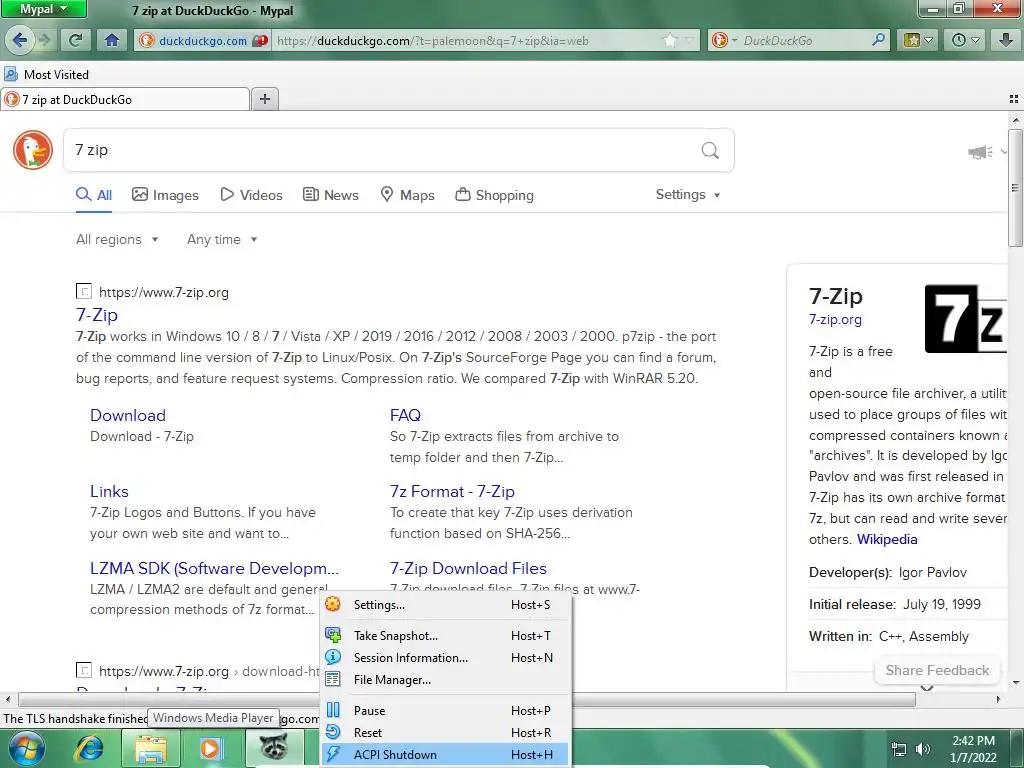1024x768 pixels.
Task: Launch Internet Explorer from the taskbar
Action: click(90, 748)
